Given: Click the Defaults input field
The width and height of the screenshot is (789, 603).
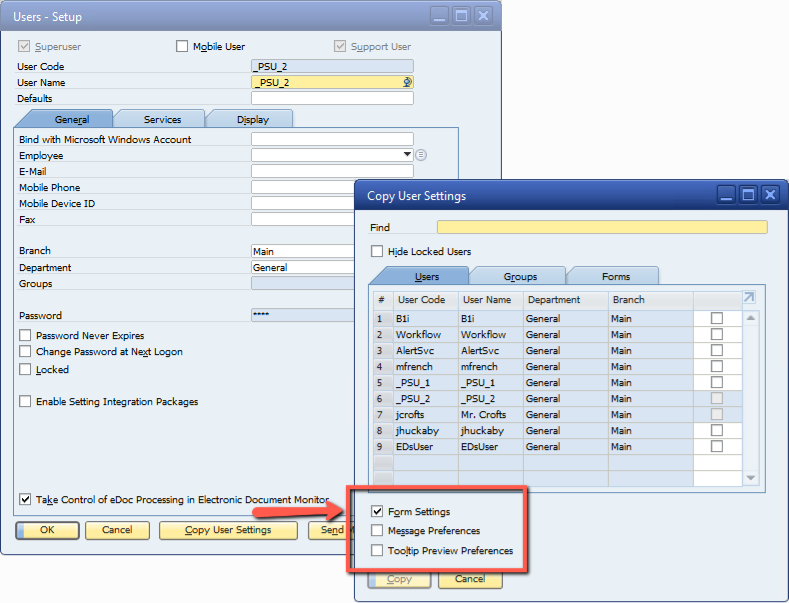Looking at the screenshot, I should pyautogui.click(x=332, y=98).
